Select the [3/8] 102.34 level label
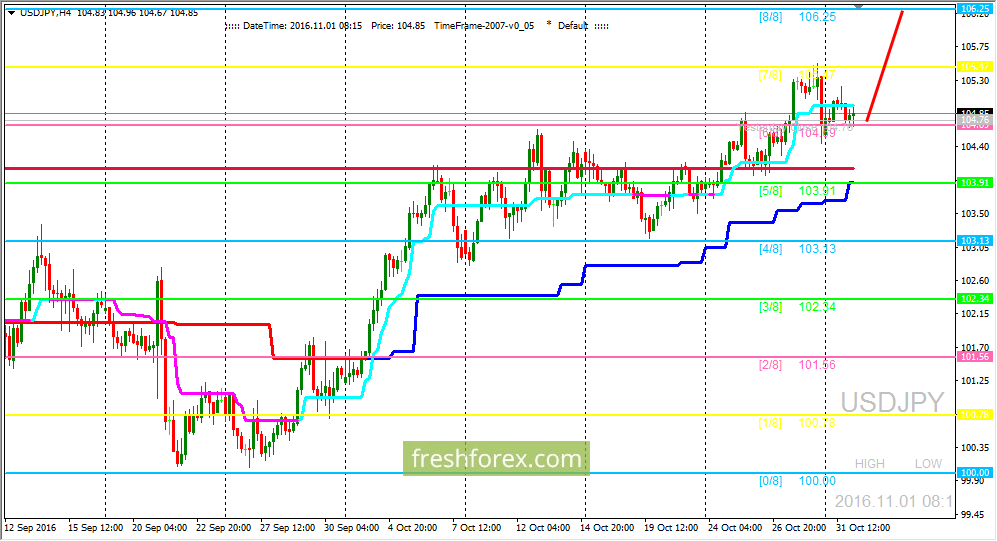 coord(798,307)
